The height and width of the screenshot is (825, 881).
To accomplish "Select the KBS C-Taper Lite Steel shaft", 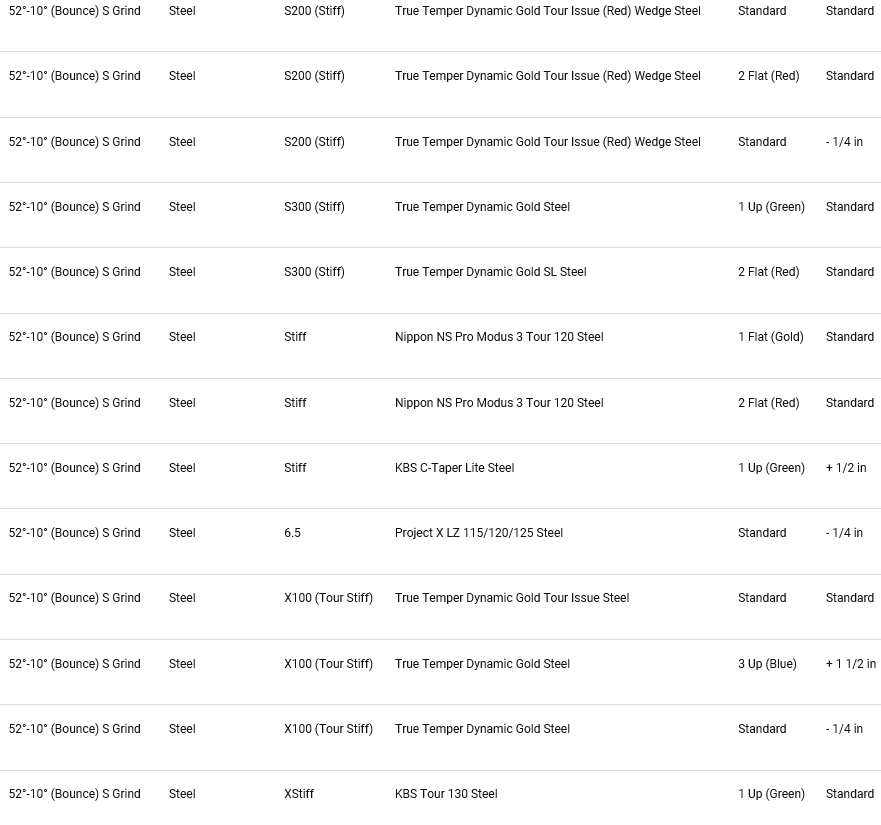I will pyautogui.click(x=454, y=468).
